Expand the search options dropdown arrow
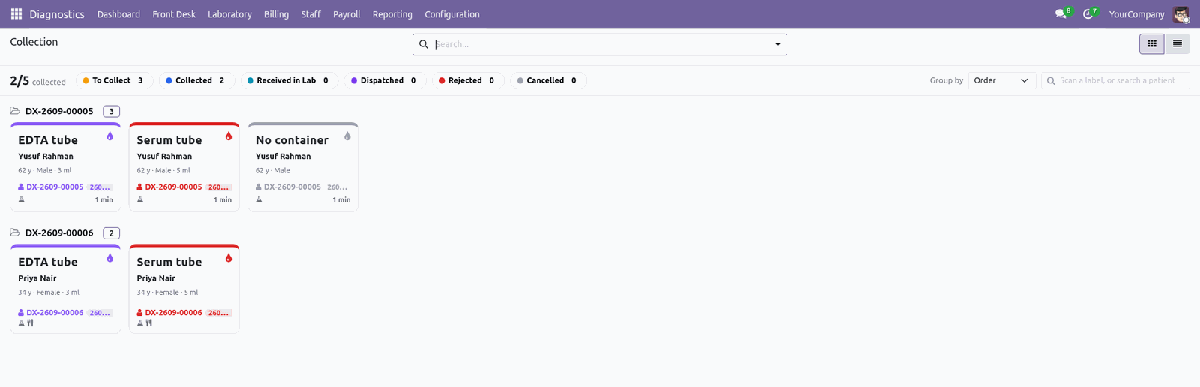This screenshot has width=1200, height=387. tap(778, 44)
